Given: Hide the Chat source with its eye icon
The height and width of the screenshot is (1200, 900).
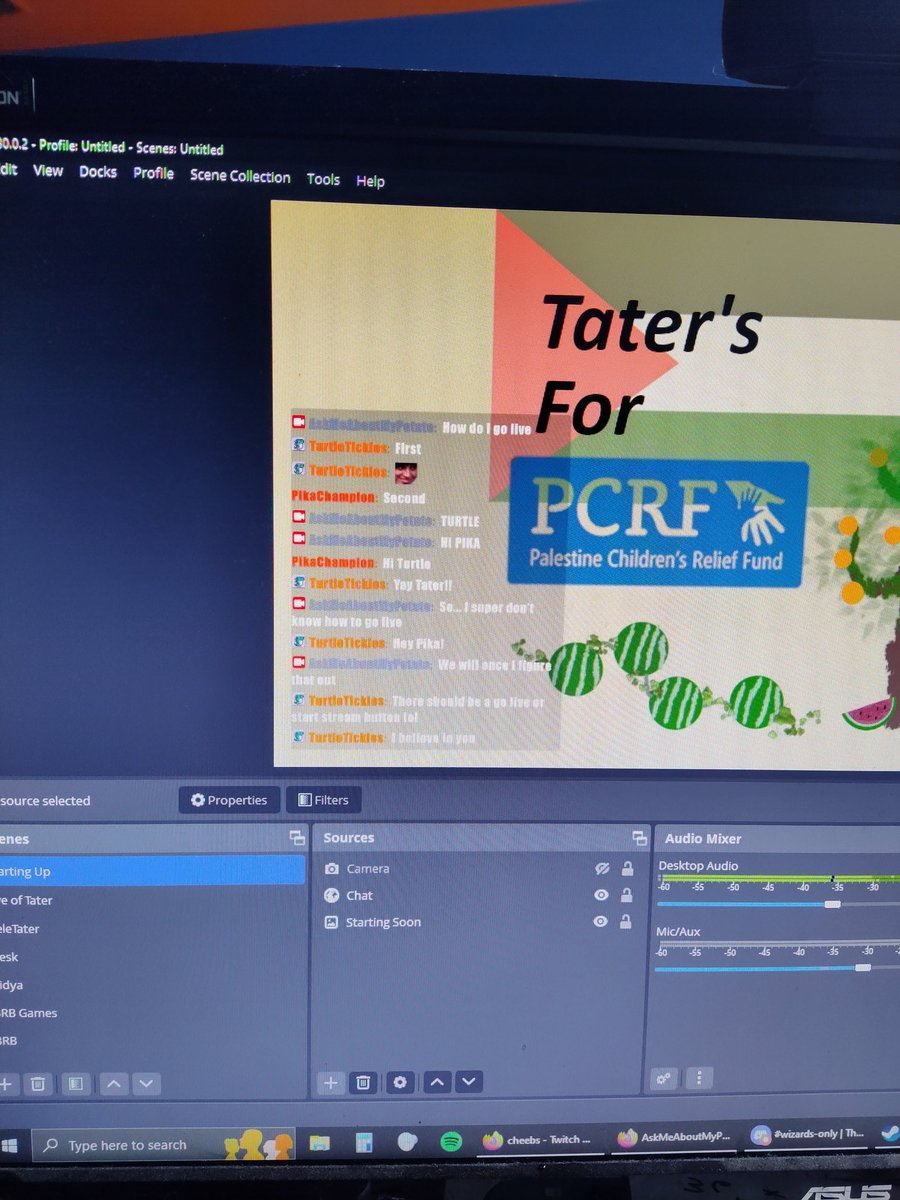Looking at the screenshot, I should (x=601, y=895).
